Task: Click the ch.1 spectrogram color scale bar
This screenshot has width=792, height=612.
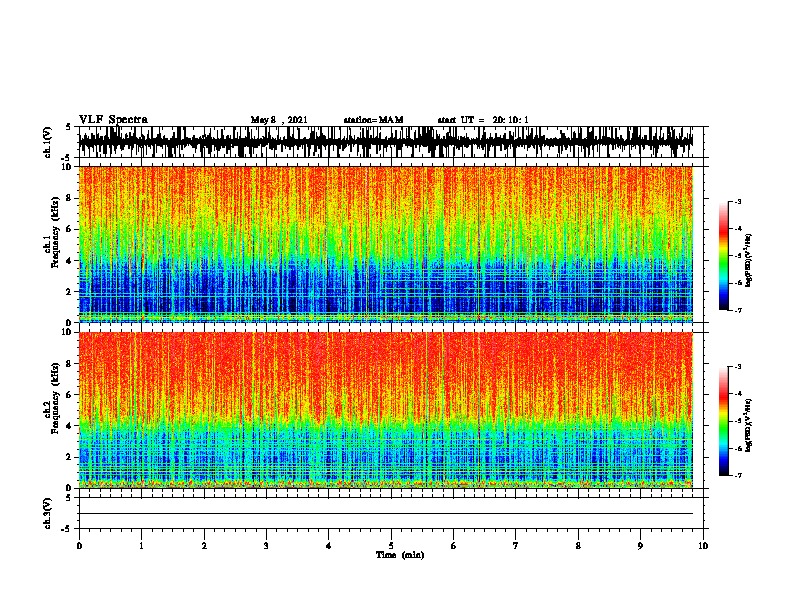Action: 723,256
